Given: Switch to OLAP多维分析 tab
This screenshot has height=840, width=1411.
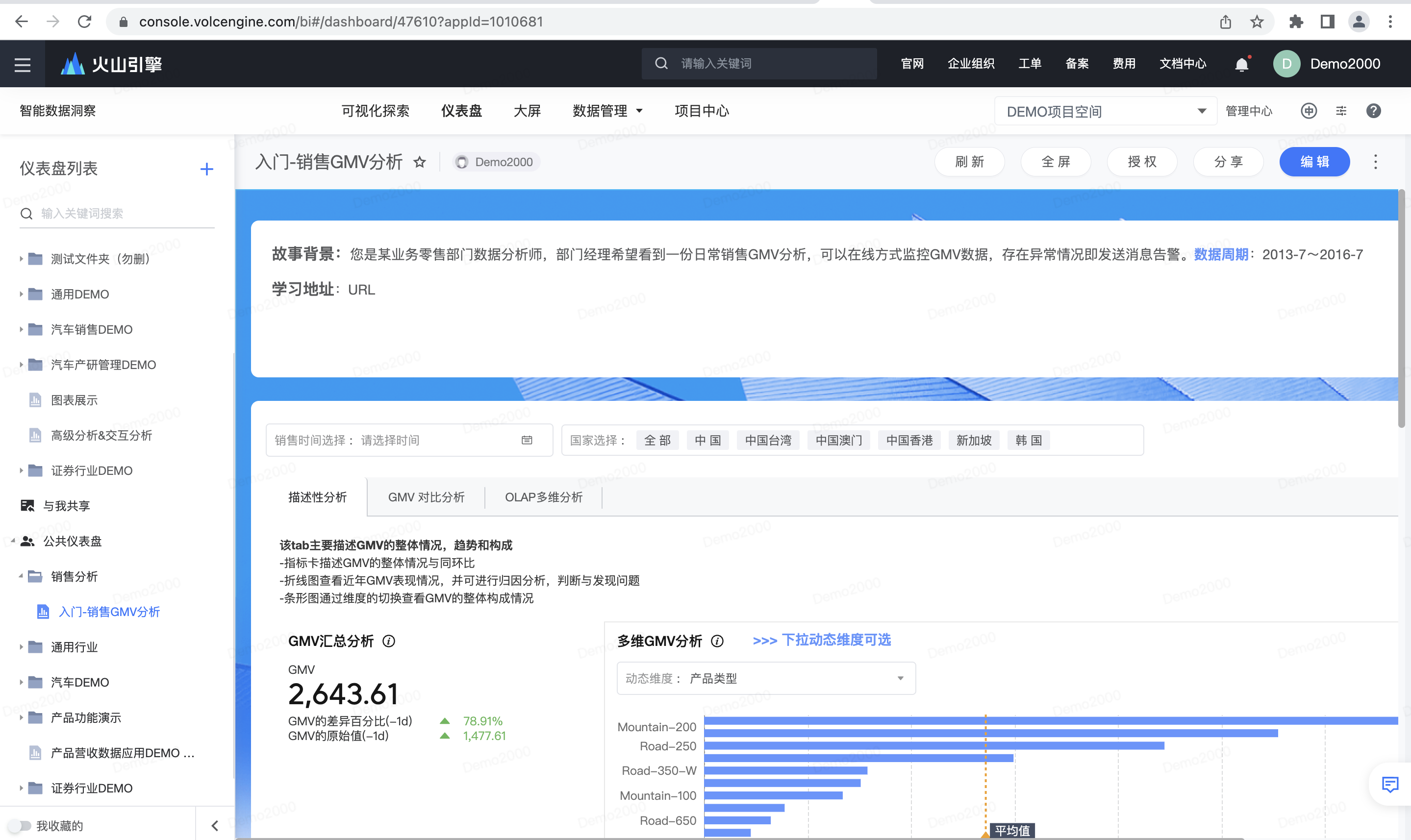Looking at the screenshot, I should coord(544,497).
